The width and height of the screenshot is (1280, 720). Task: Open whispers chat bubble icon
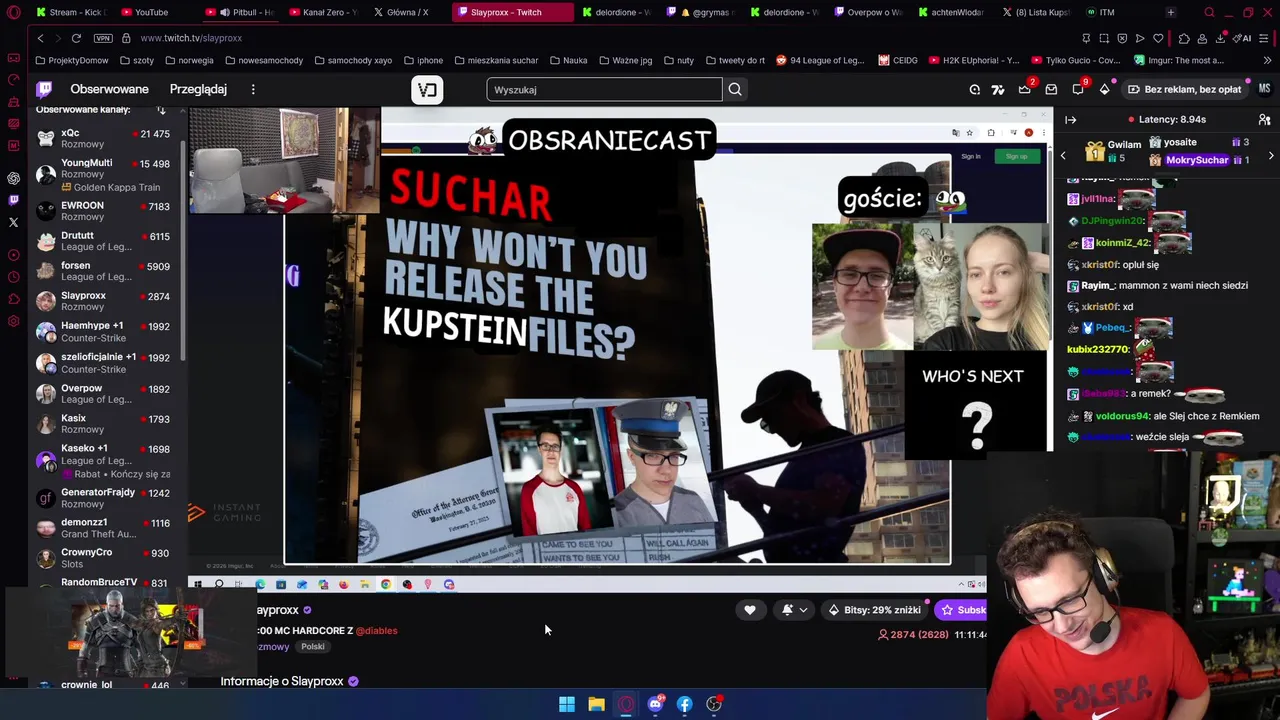coord(1078,89)
